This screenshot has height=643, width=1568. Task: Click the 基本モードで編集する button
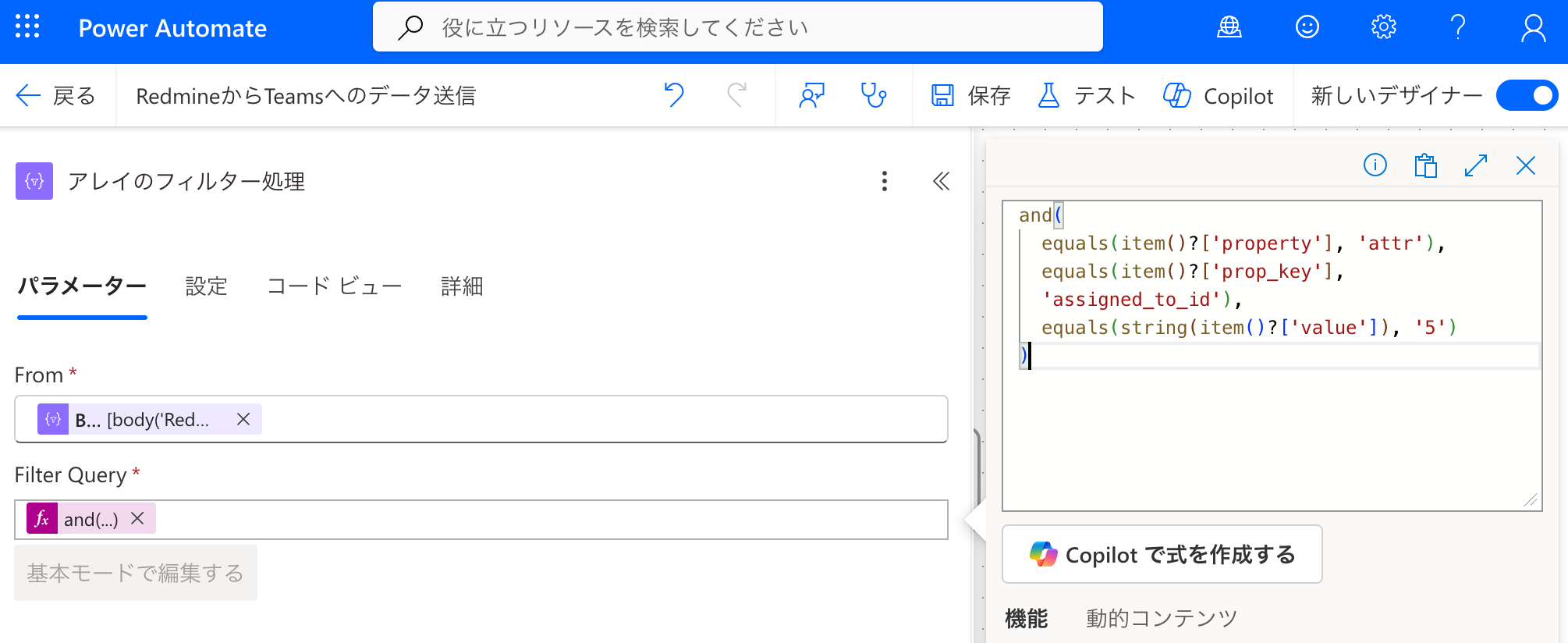136,573
